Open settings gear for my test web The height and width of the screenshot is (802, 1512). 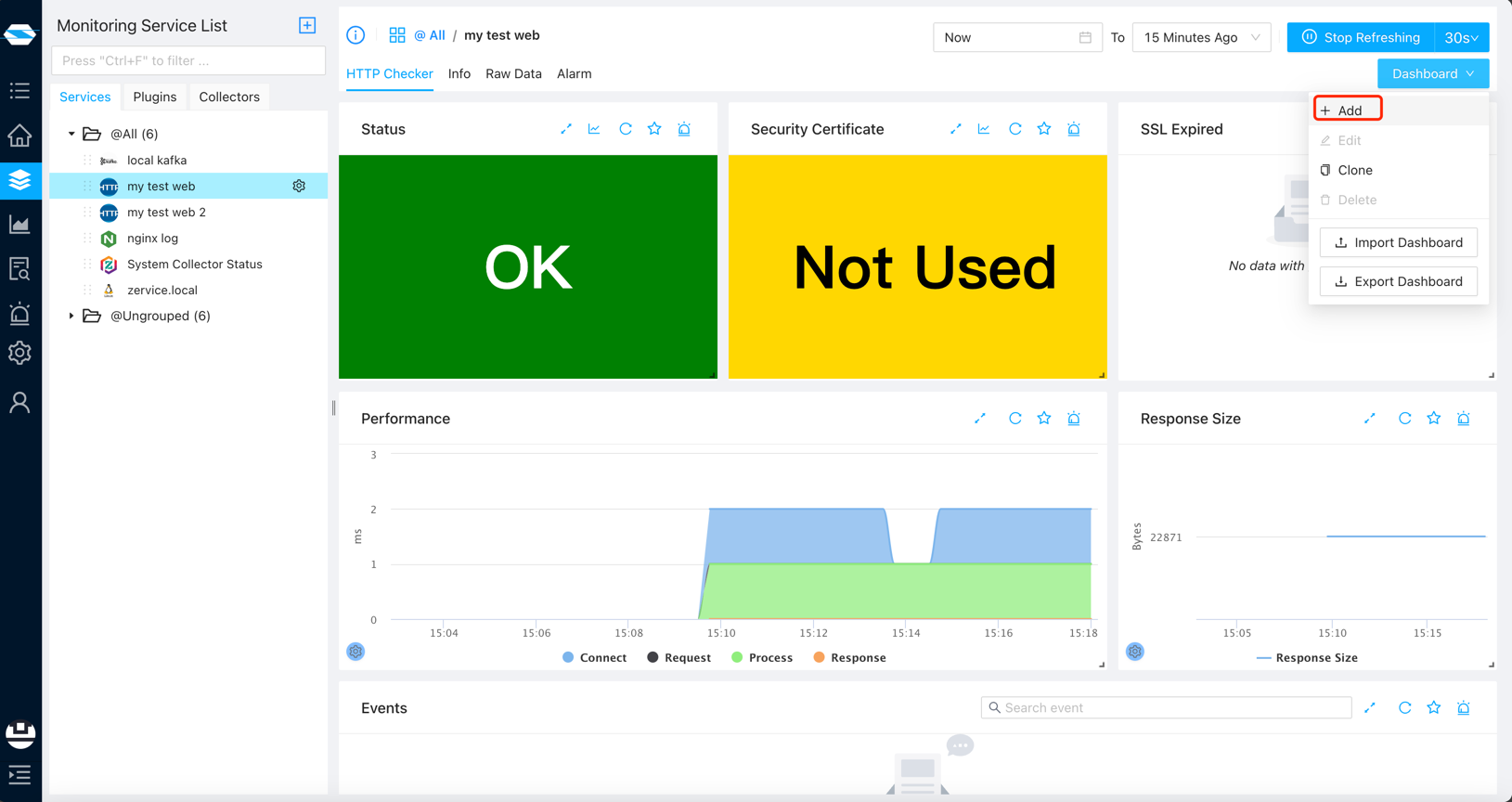[x=299, y=186]
